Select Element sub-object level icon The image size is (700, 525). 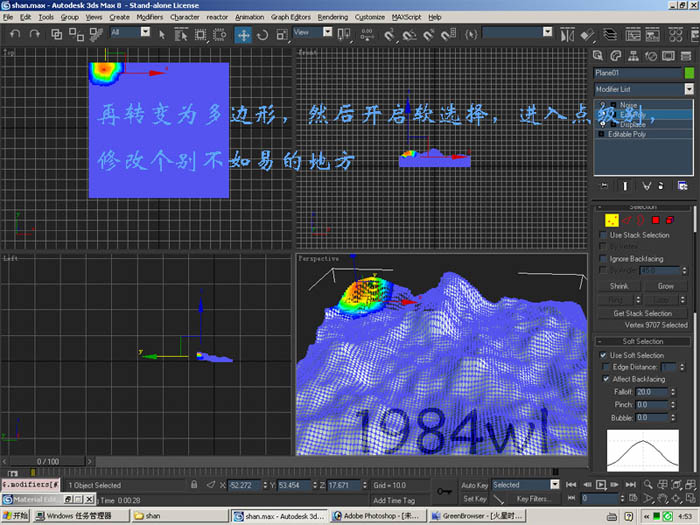coord(670,220)
